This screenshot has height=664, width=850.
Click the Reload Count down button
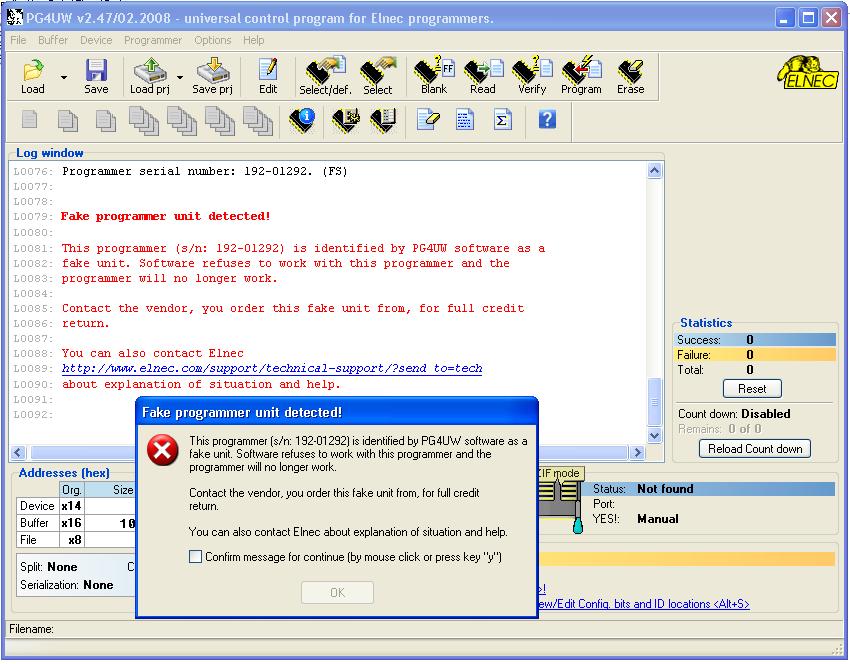coord(755,449)
